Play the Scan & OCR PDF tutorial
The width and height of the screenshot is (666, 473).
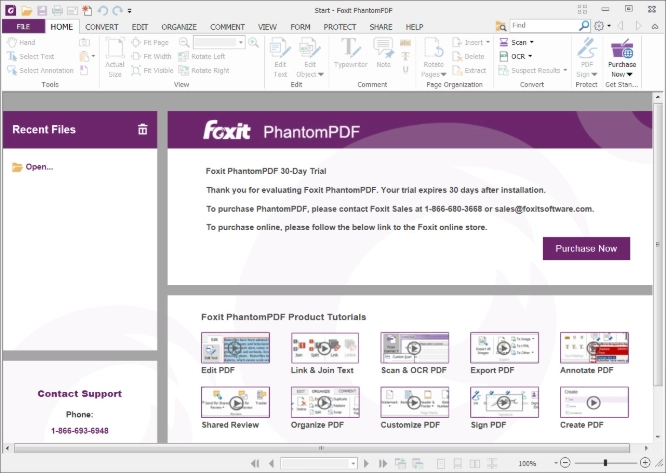[415, 348]
